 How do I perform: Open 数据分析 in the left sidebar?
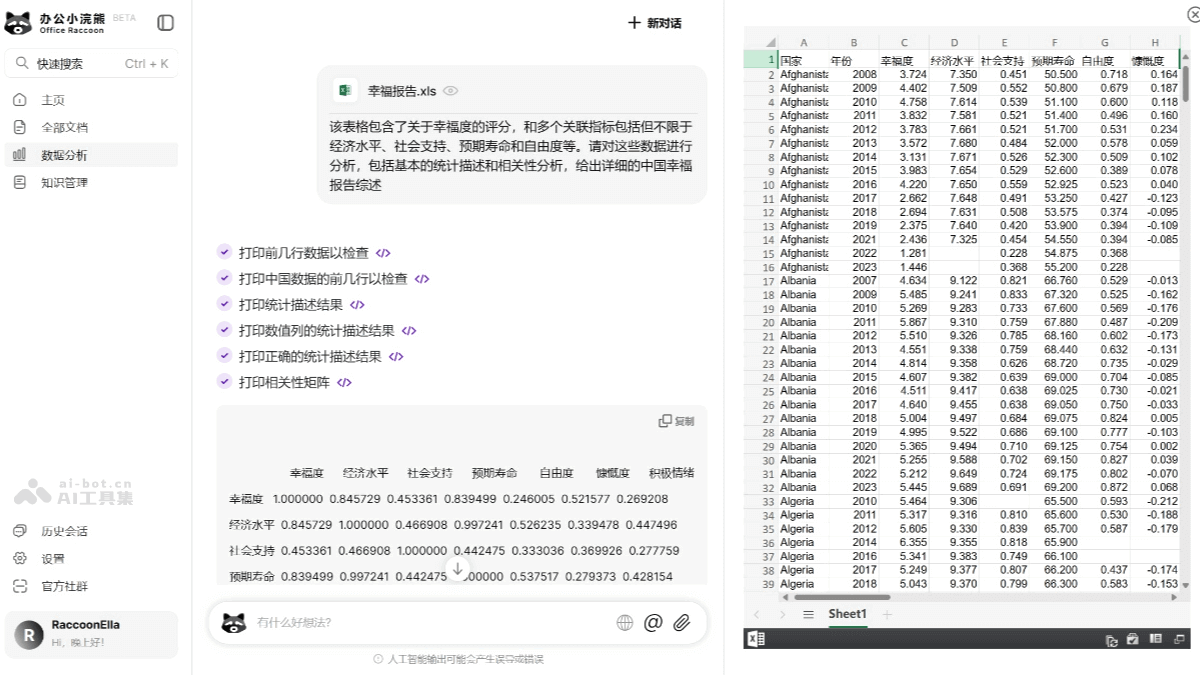63,154
